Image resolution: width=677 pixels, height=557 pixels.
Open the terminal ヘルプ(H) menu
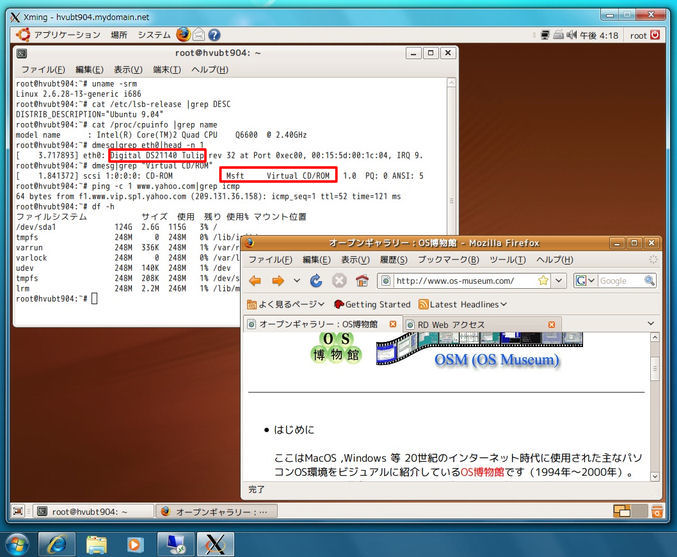[210, 70]
